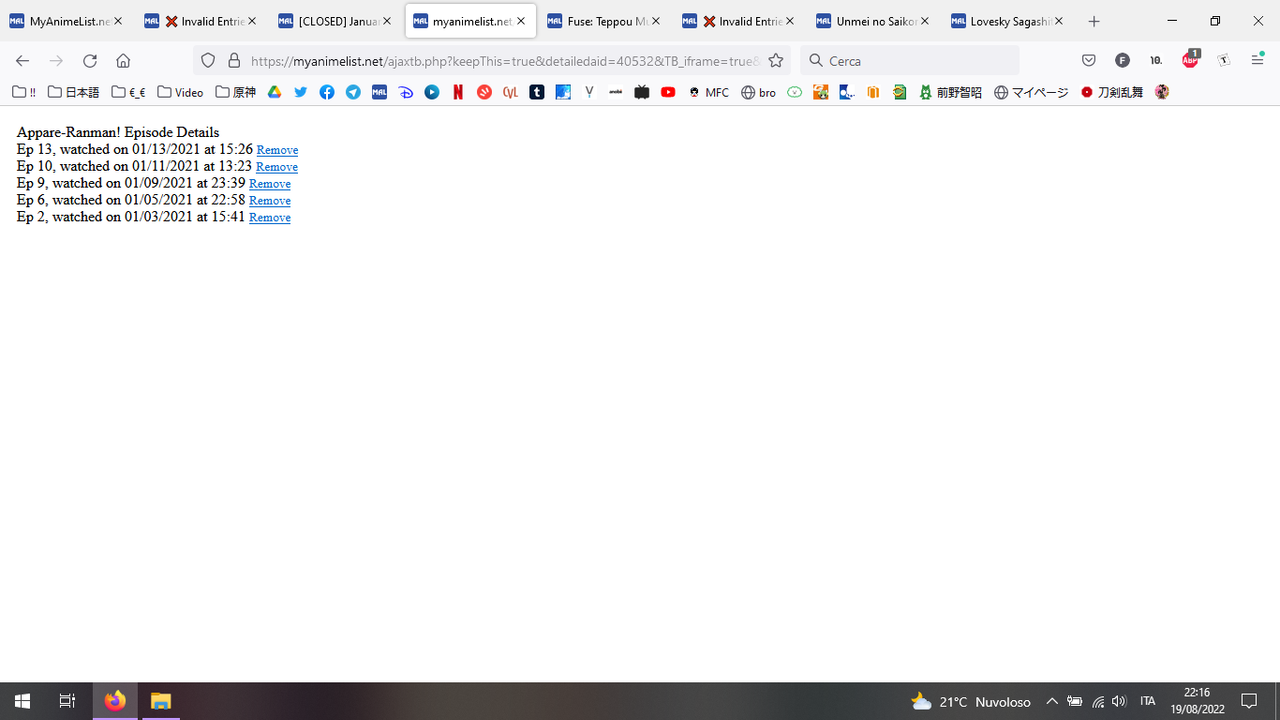Open the Tumblr bookmark icon
Viewport: 1280px width, 720px height.
[x=537, y=92]
